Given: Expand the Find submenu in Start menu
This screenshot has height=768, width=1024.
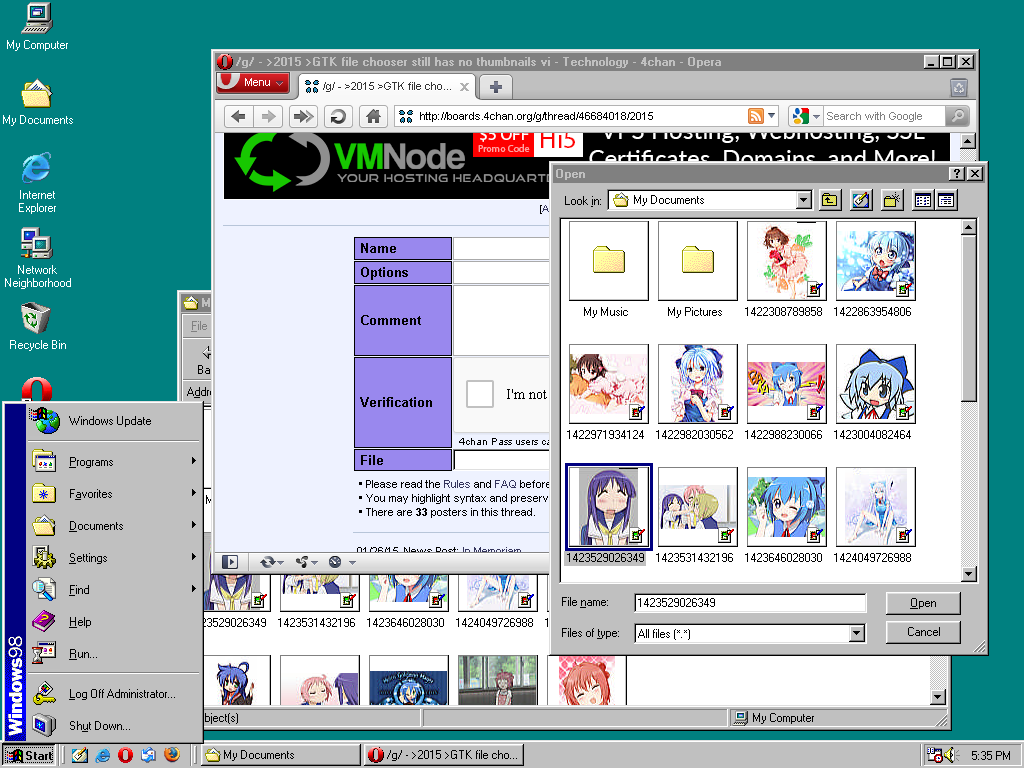Looking at the screenshot, I should tap(114, 590).
